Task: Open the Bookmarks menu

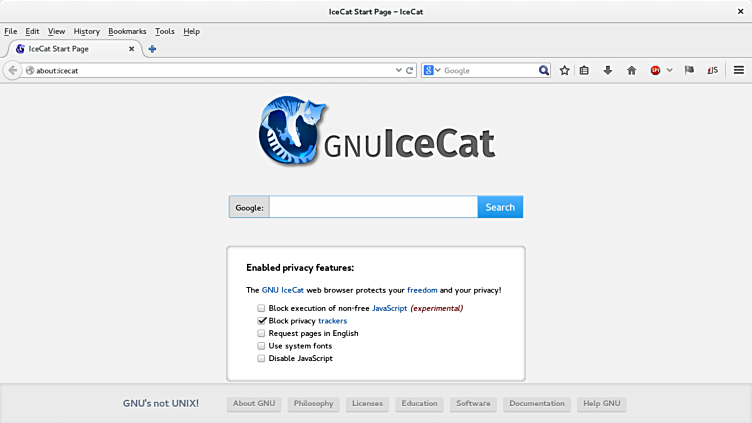Action: tap(127, 31)
